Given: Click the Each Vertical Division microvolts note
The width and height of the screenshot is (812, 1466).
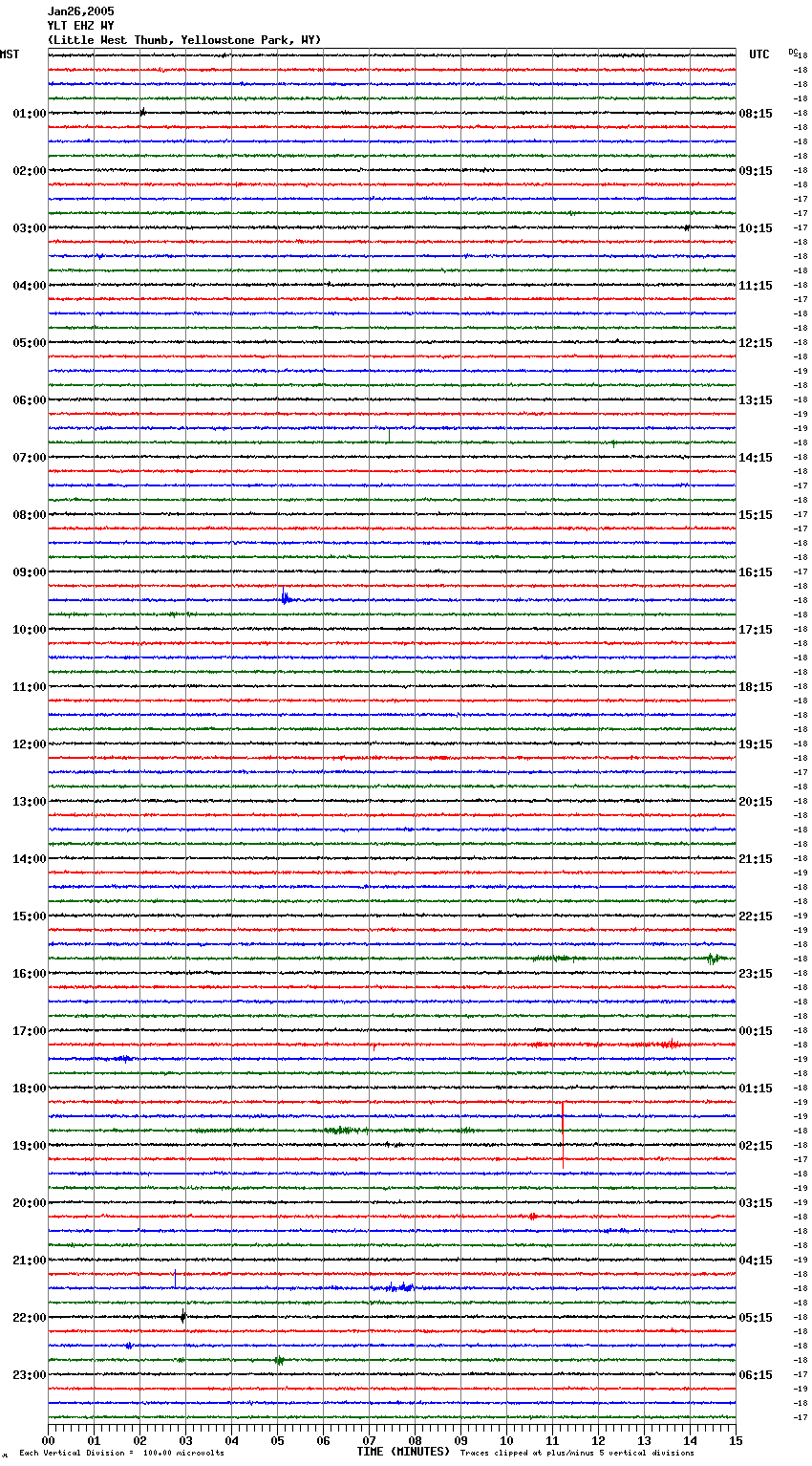Looking at the screenshot, I should pyautogui.click(x=121, y=1453).
